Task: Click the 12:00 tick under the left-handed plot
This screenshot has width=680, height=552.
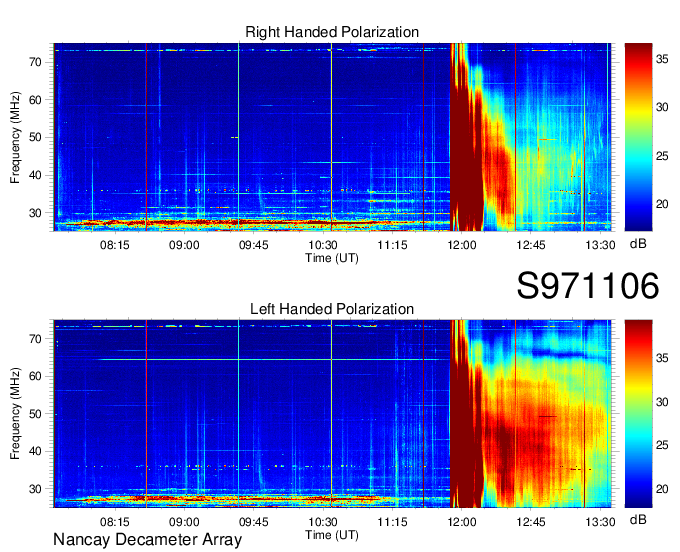Action: (x=461, y=522)
